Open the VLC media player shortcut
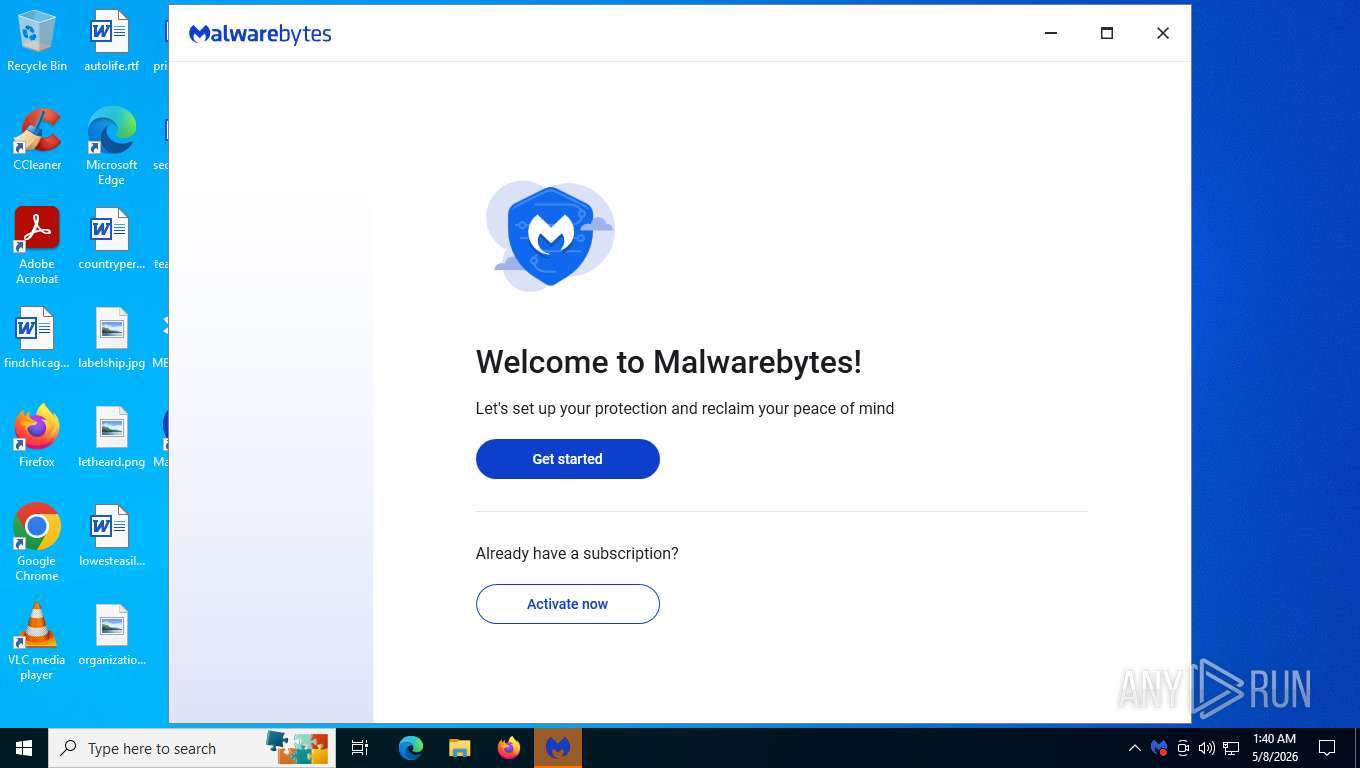Screen dimensions: 1360x768 [37, 642]
